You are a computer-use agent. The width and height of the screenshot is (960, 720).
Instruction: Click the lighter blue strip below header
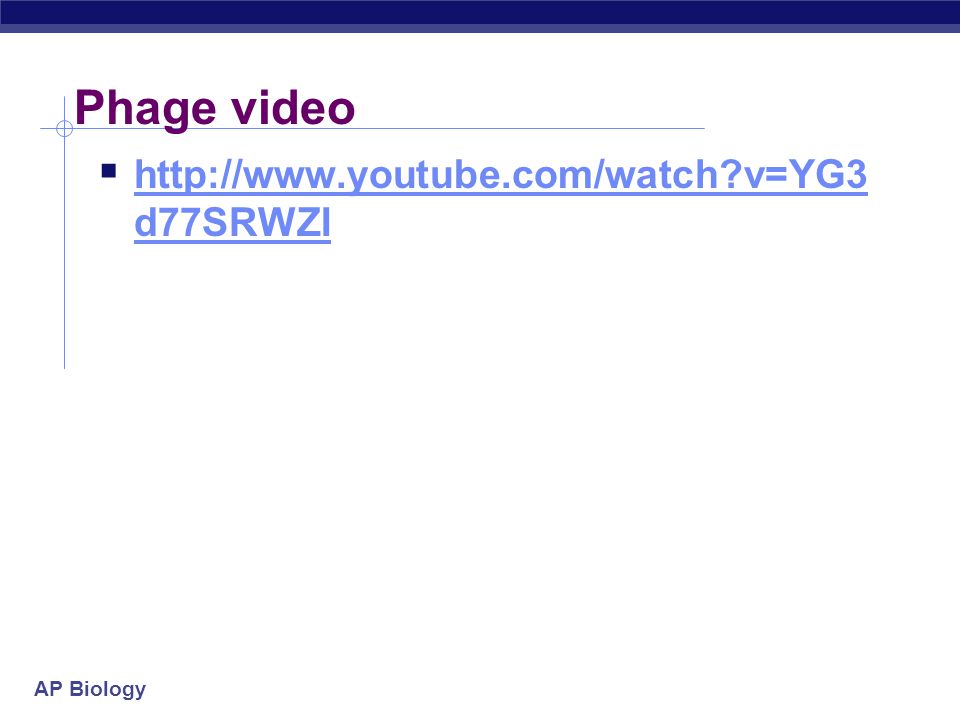click(x=480, y=28)
